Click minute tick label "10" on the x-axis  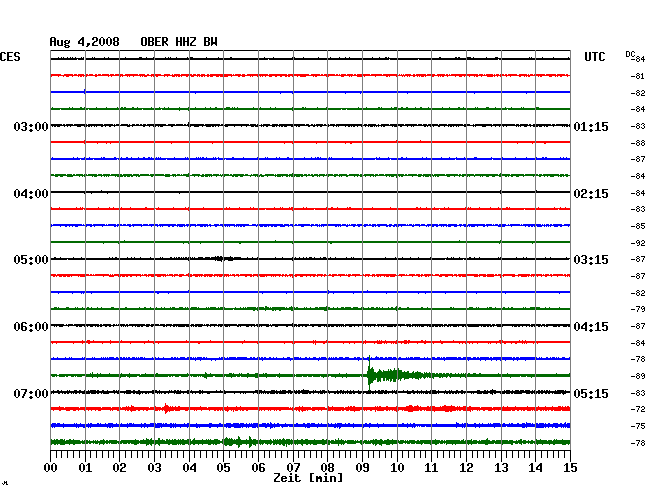click(397, 468)
